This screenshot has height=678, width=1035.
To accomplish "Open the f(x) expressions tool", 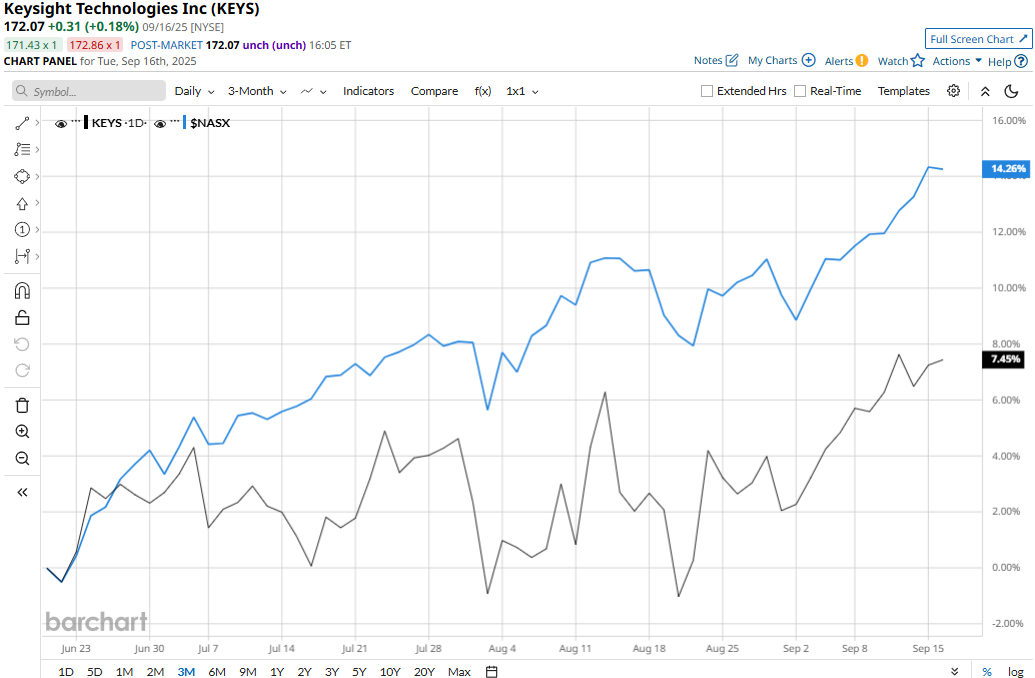I will (x=483, y=91).
